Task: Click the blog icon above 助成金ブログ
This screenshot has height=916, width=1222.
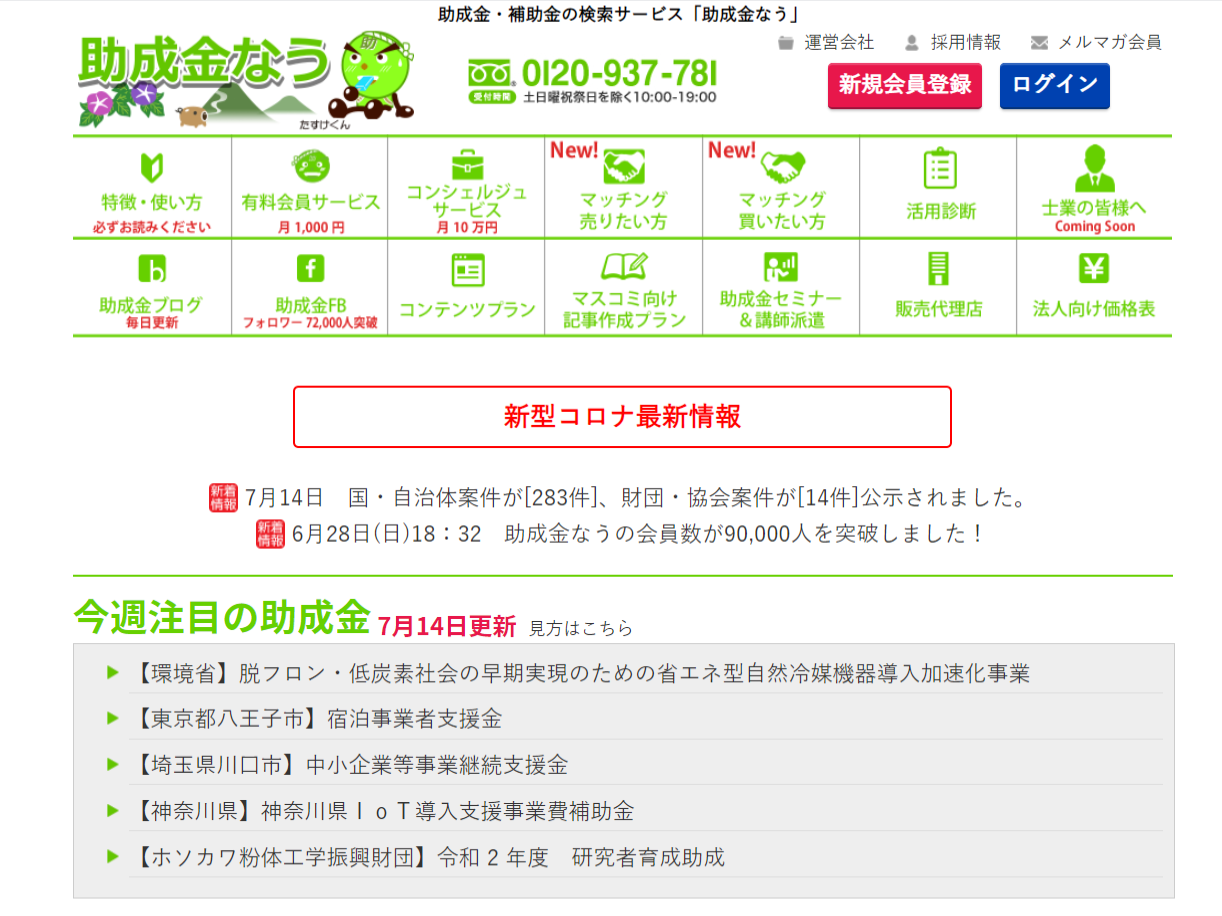Action: [152, 269]
